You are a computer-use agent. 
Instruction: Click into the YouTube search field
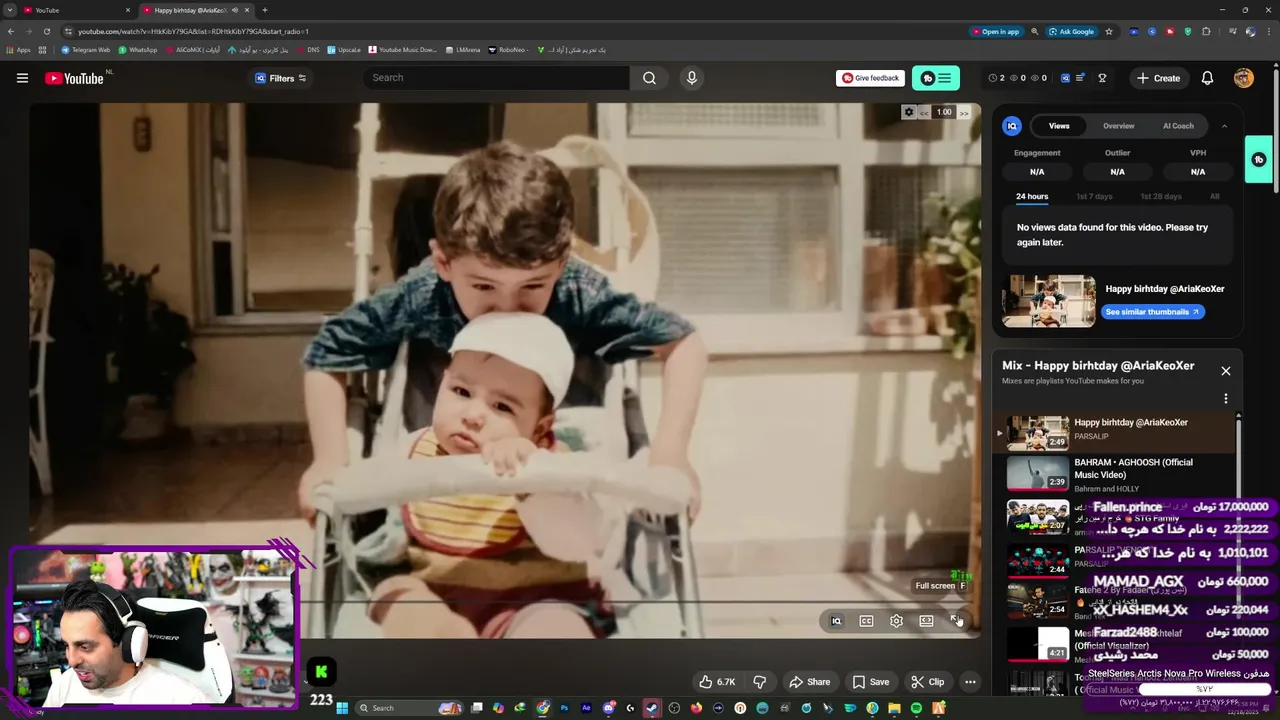click(497, 78)
